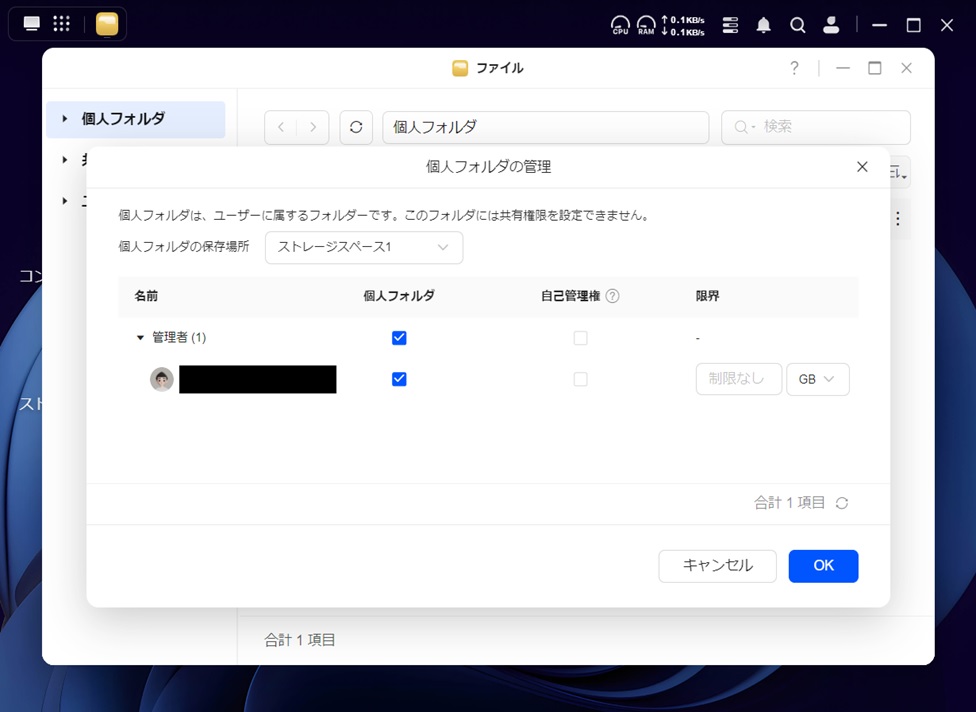The image size is (976, 712).
Task: Open the global search magnifier
Action: 797,25
